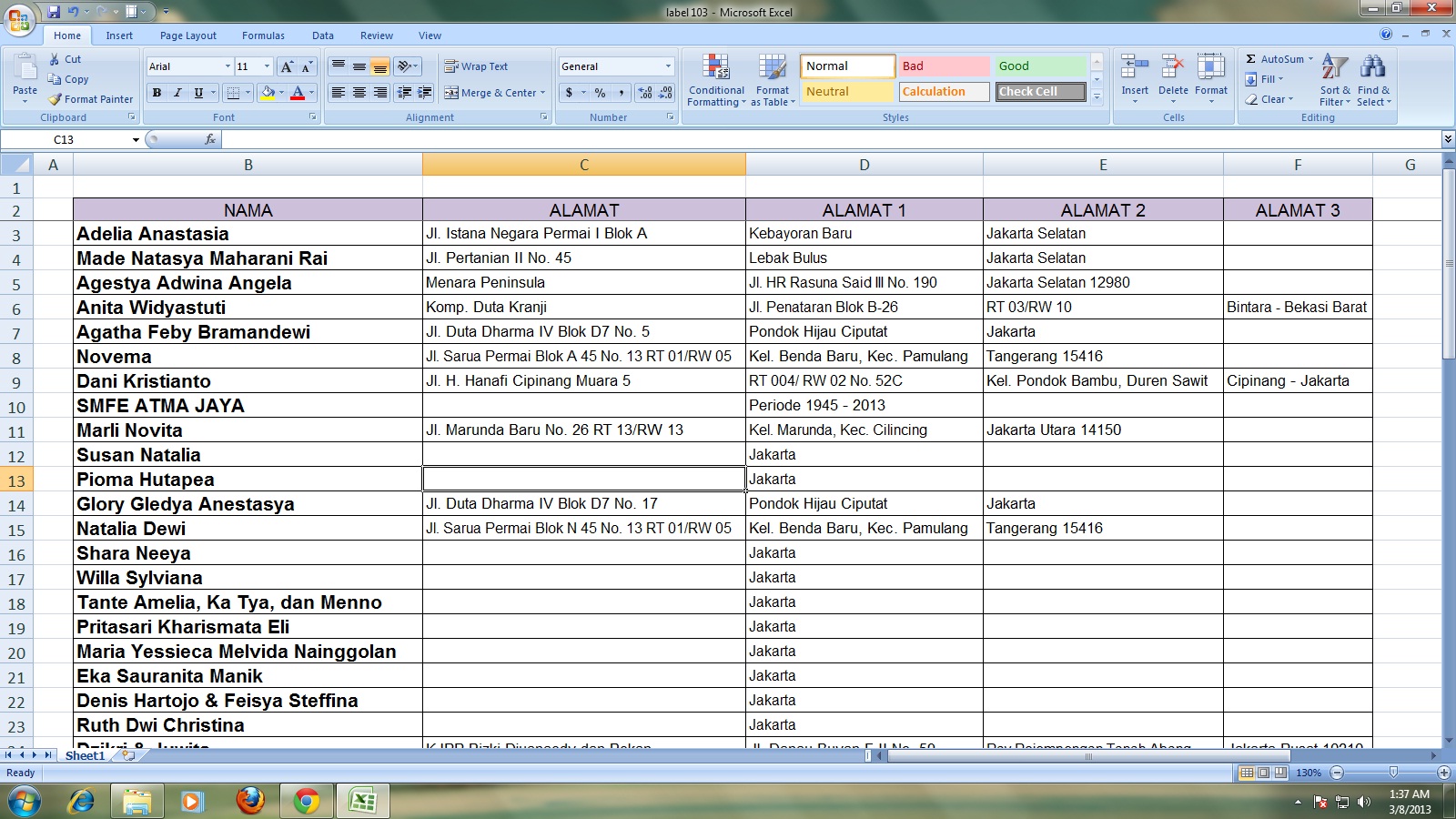Screen dimensions: 1456x819
Task: Switch to the Data tab
Action: [323, 35]
